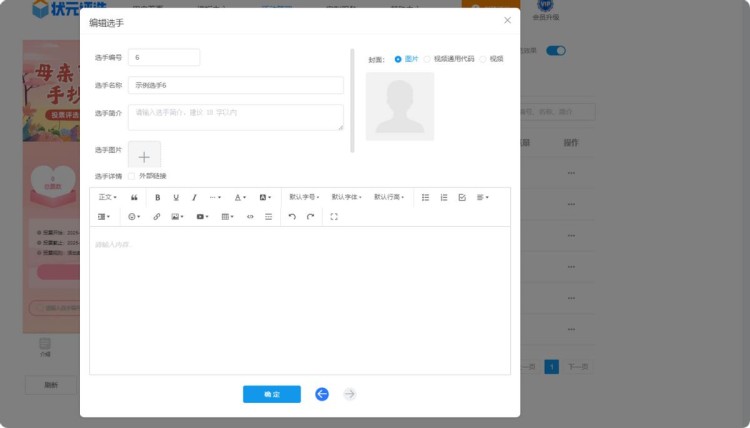Insert a hyperlink in the editor
This screenshot has width=750, height=428.
[156, 216]
